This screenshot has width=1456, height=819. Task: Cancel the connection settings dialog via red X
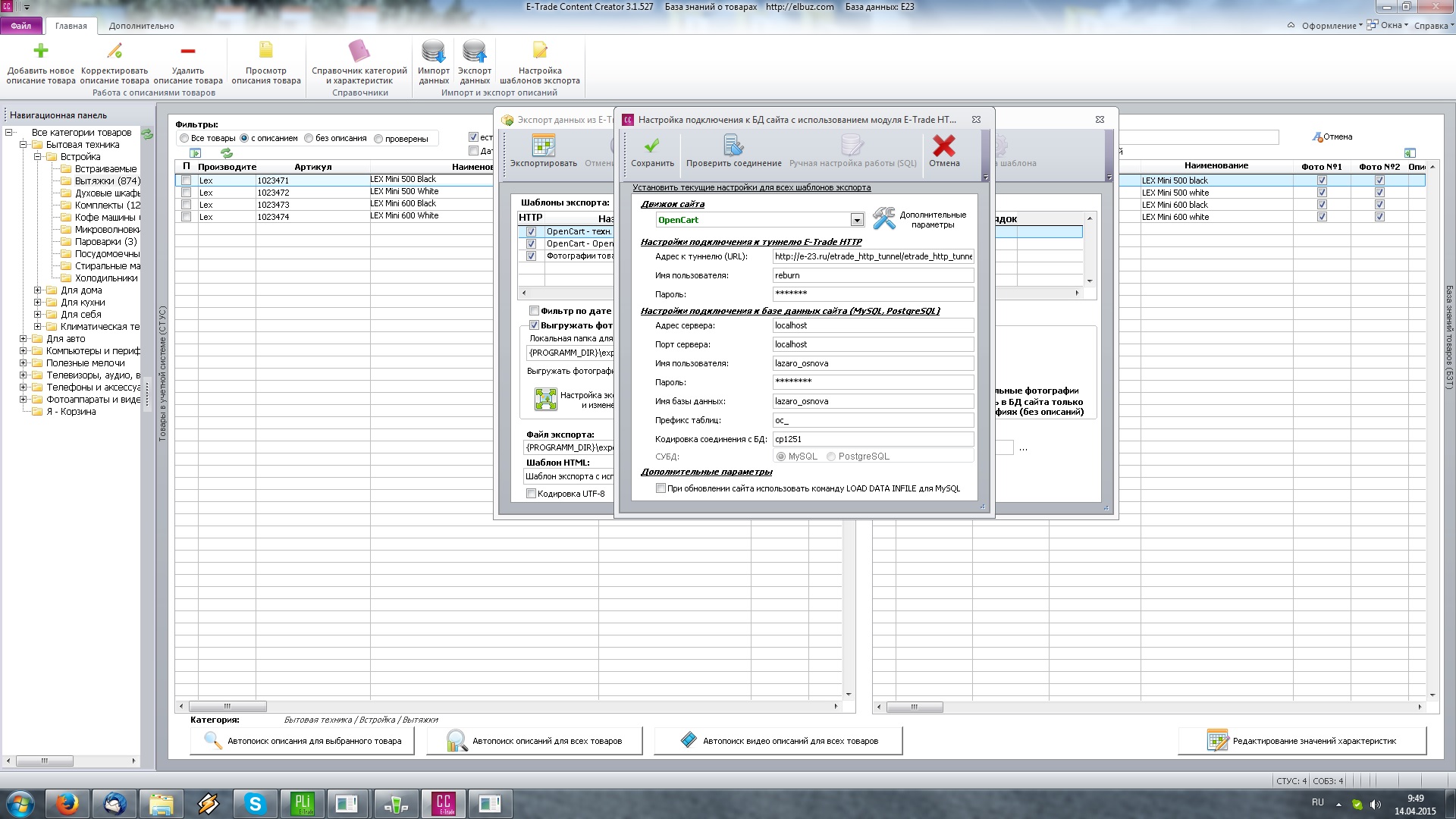tap(944, 145)
